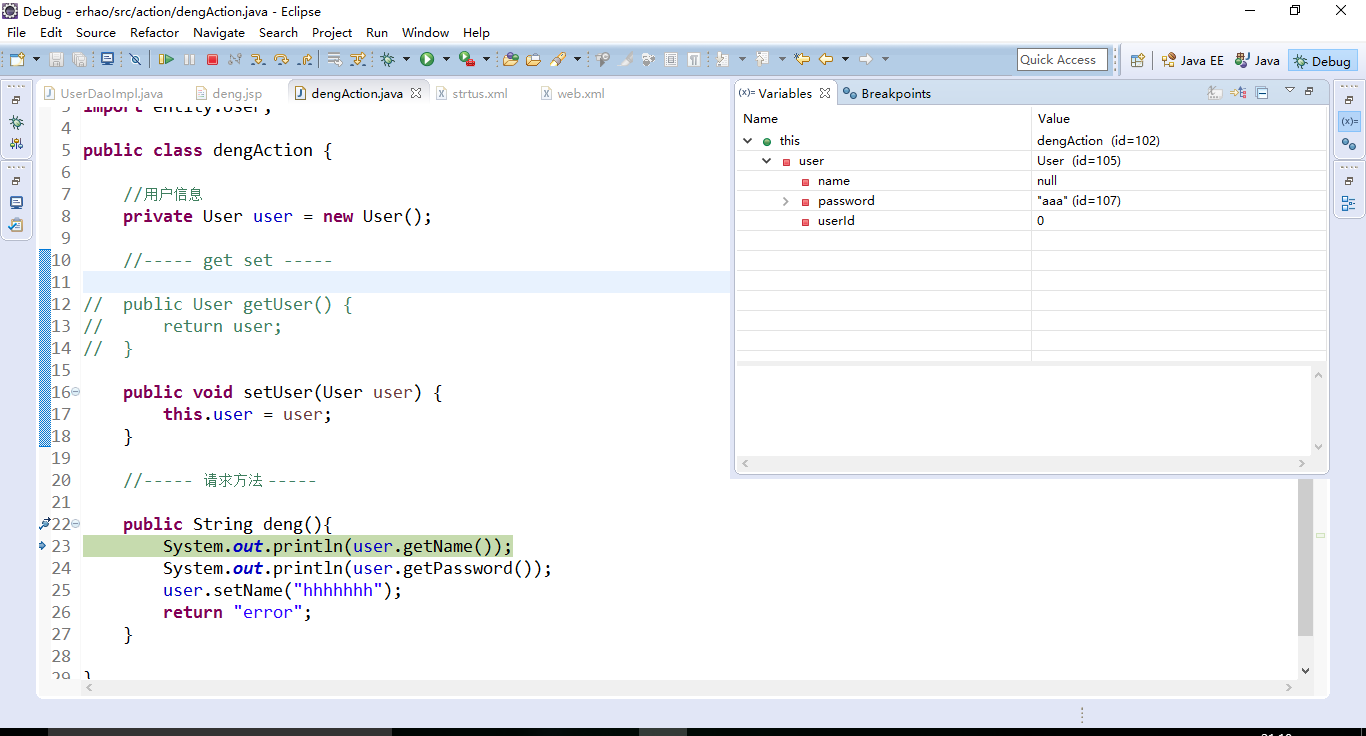Click the Quick Access field
Viewport: 1366px width, 736px height.
coord(1062,60)
